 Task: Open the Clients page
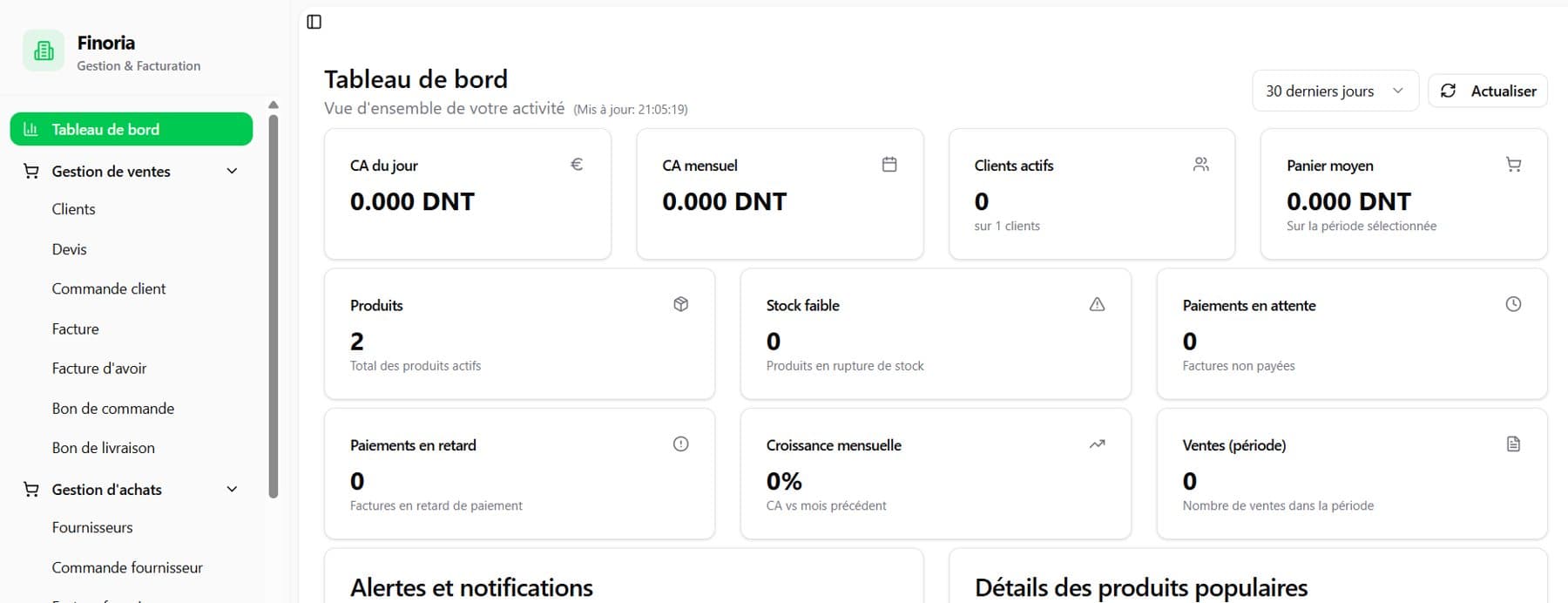click(73, 209)
